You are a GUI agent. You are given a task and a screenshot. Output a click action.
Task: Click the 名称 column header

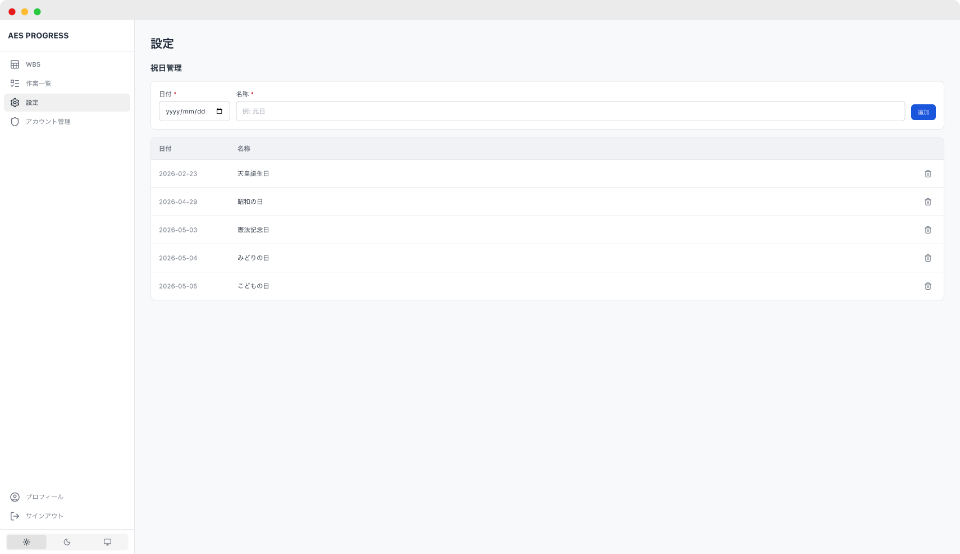(244, 149)
